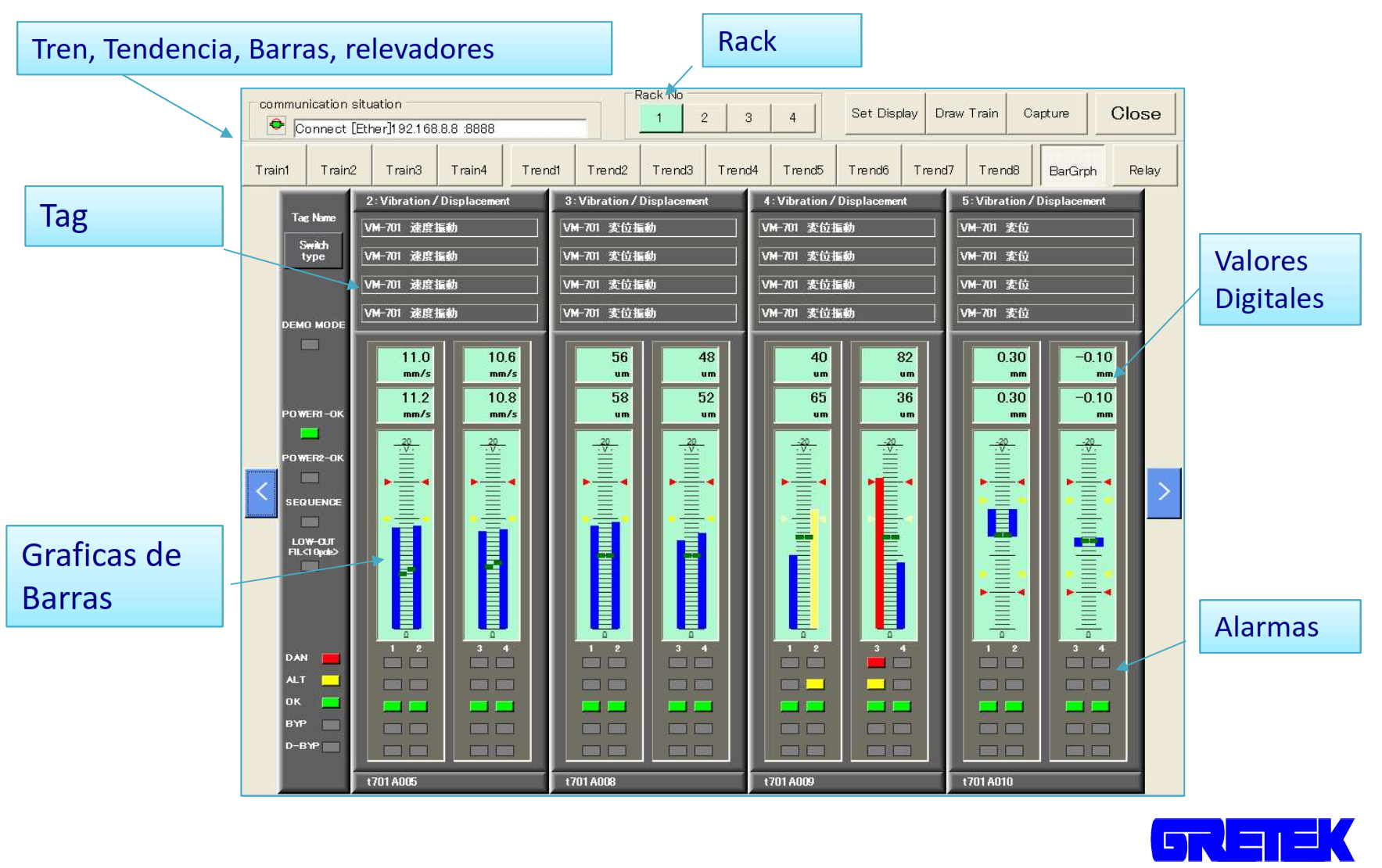1382x868 pixels.
Task: Click the green OK legend indicator
Action: click(x=331, y=702)
